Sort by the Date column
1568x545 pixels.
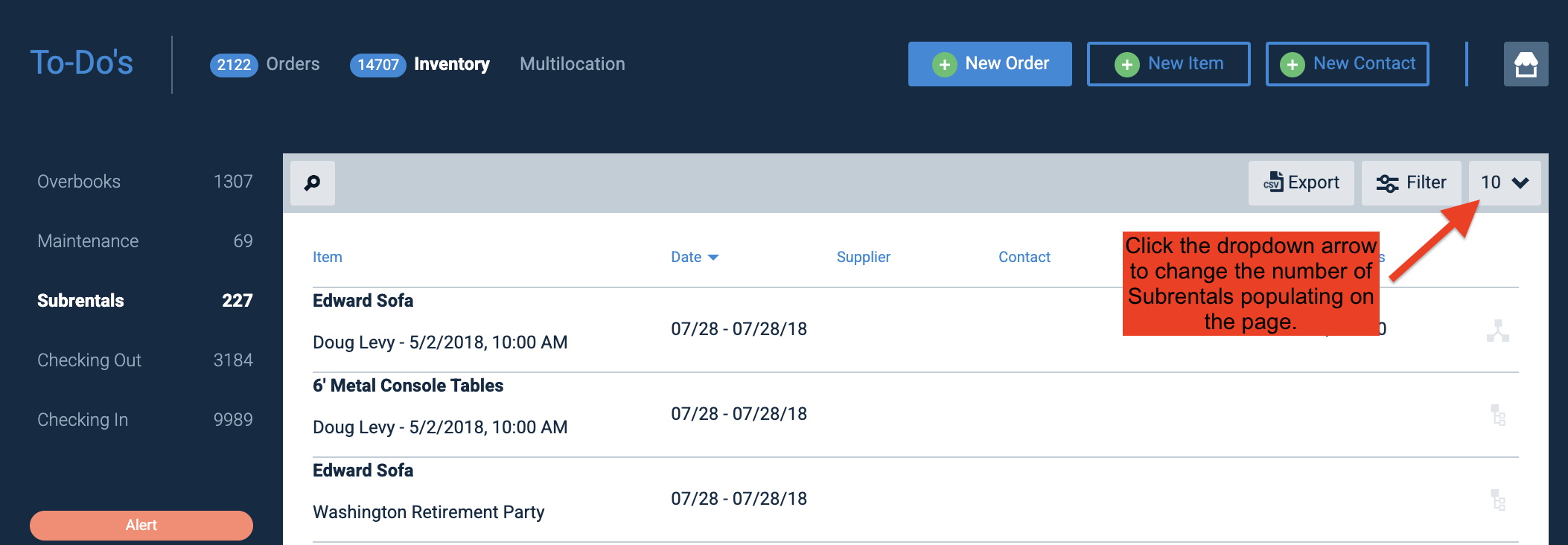point(694,257)
